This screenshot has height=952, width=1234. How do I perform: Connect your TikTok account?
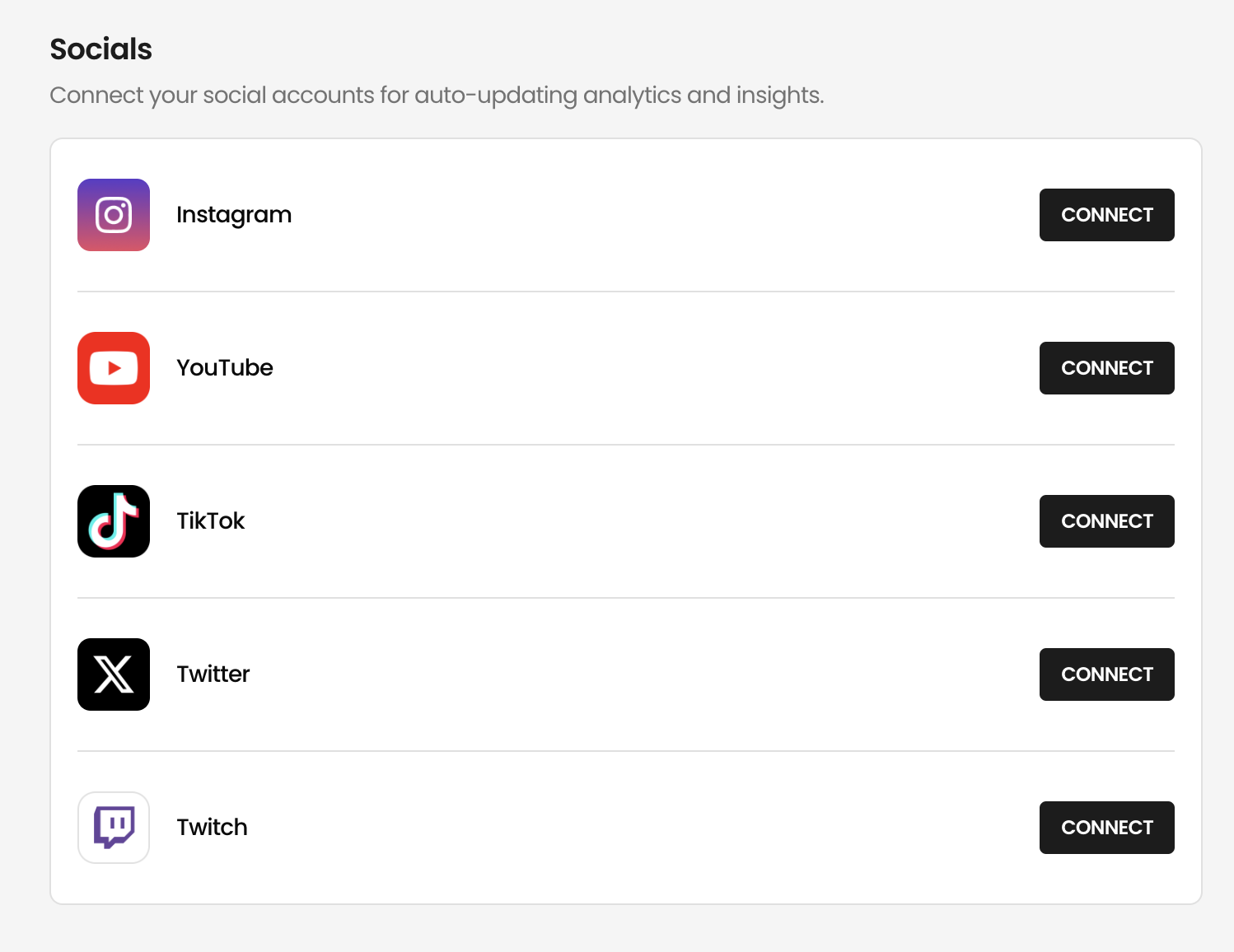tap(1106, 521)
